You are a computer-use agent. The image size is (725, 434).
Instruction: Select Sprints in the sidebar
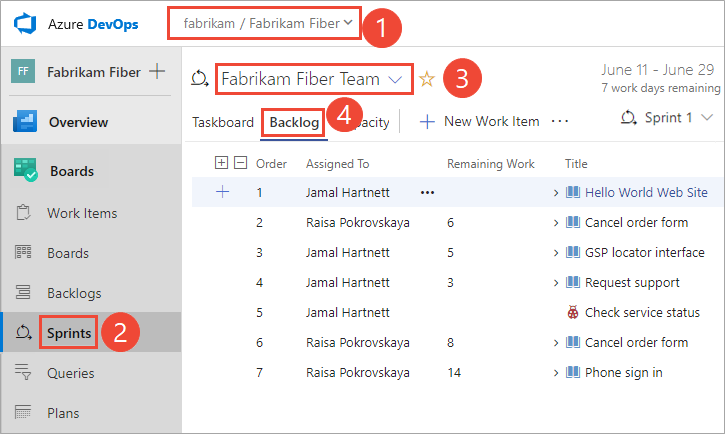[x=69, y=333]
